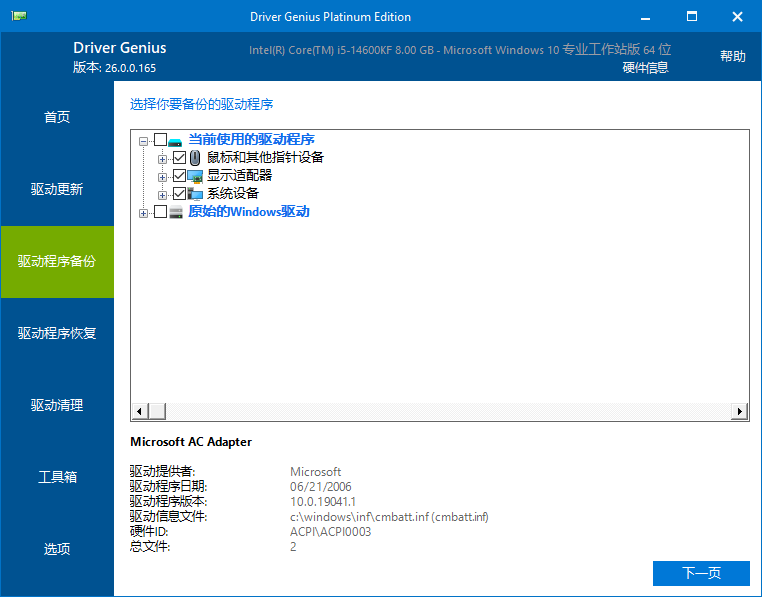Image resolution: width=762 pixels, height=597 pixels.
Task: Click the Driver Genius app icon in title bar
Action: pos(19,16)
